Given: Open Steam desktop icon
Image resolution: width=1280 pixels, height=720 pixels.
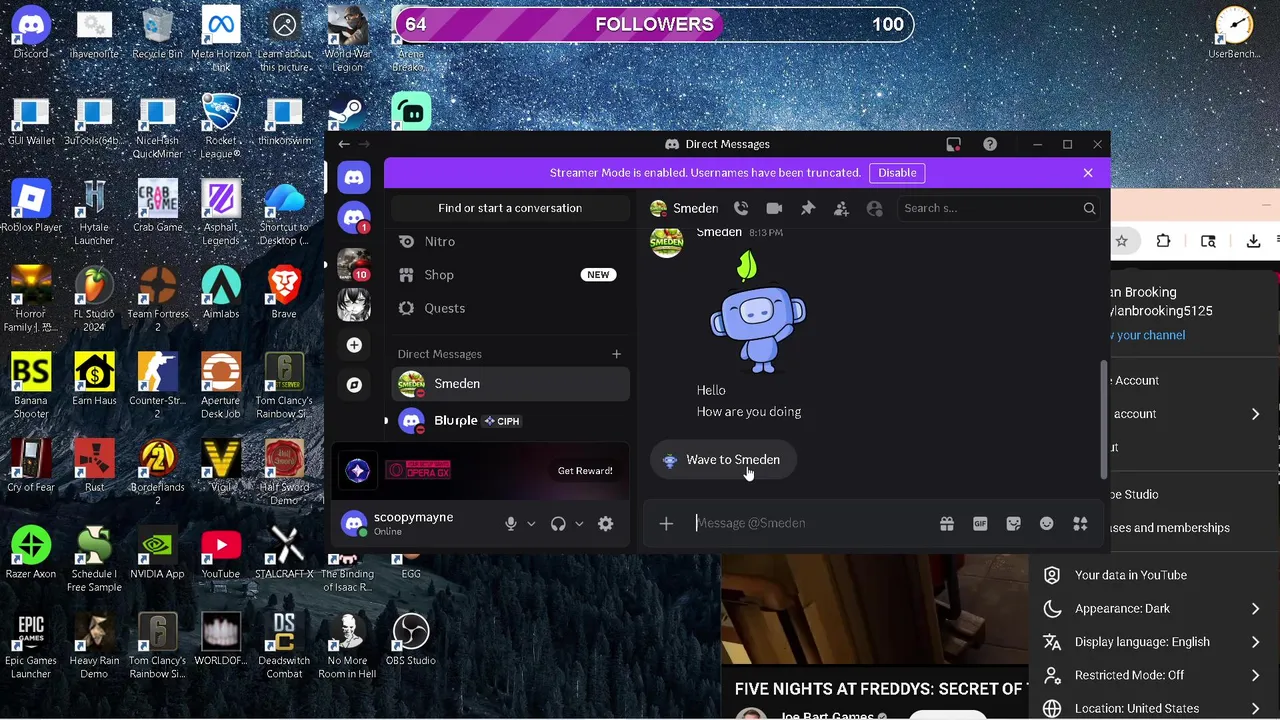Looking at the screenshot, I should [x=346, y=113].
